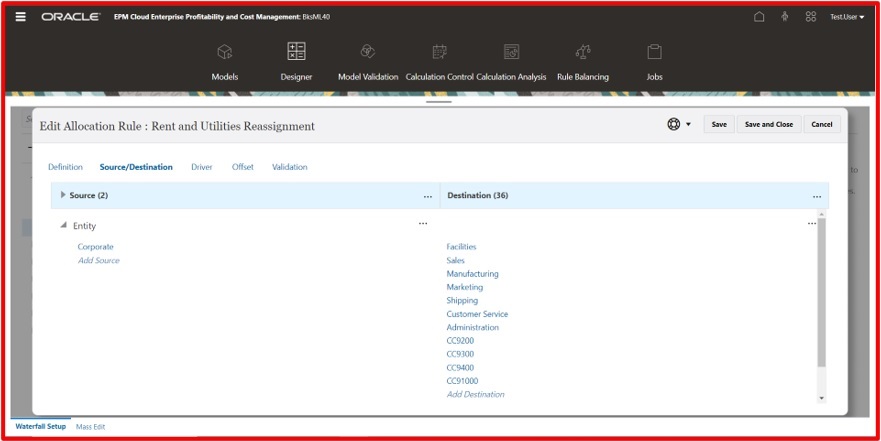Viewport: 881px width, 441px height.
Task: Click Add Destination link
Action: 475,394
